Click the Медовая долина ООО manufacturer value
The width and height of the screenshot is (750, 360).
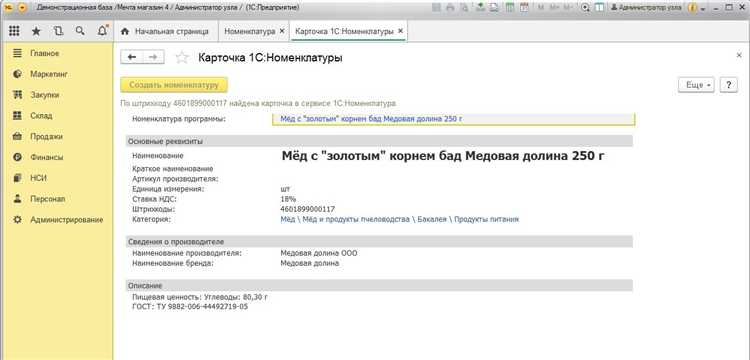[319, 253]
